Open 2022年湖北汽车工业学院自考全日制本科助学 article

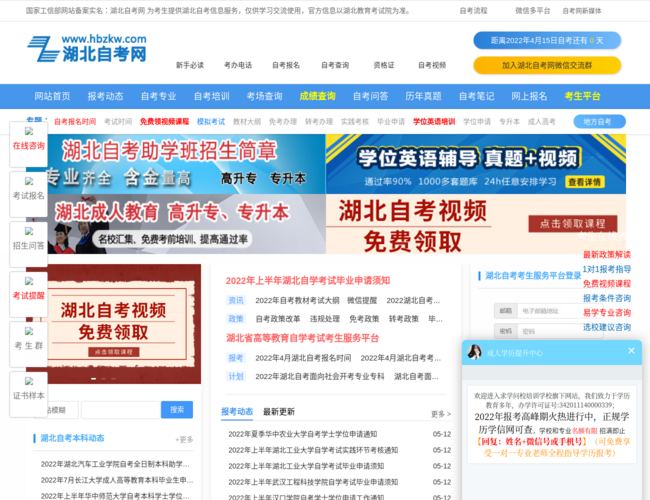click(115, 464)
